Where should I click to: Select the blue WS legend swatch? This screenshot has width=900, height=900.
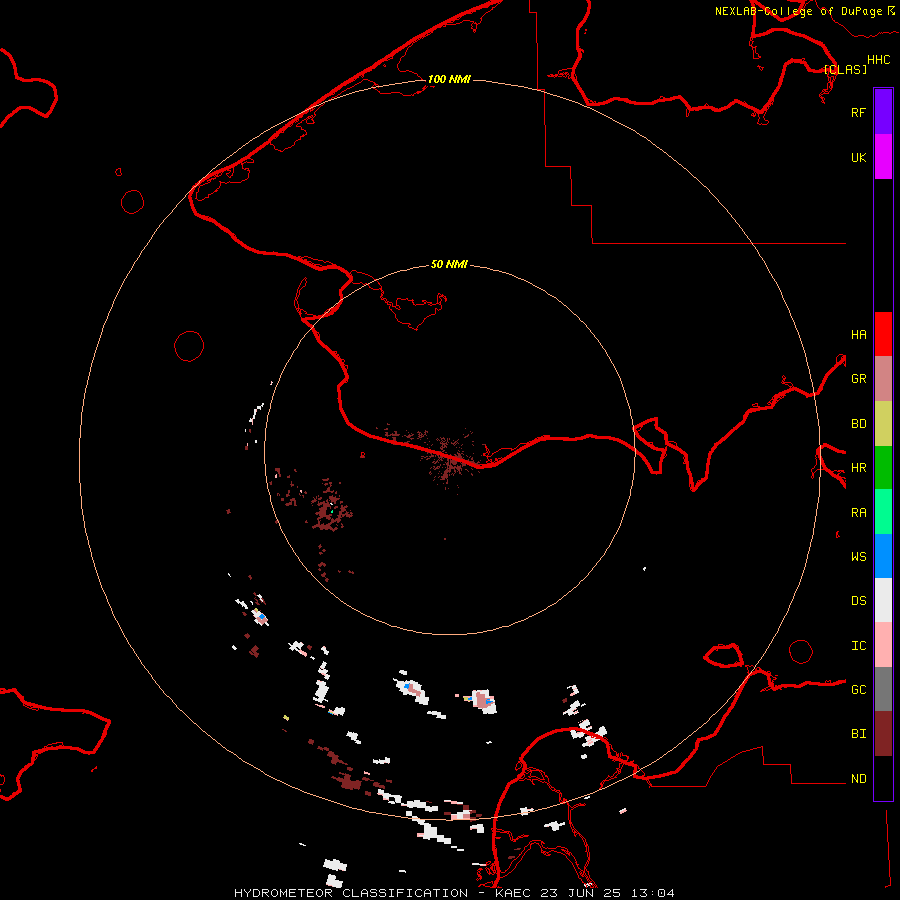click(x=883, y=556)
